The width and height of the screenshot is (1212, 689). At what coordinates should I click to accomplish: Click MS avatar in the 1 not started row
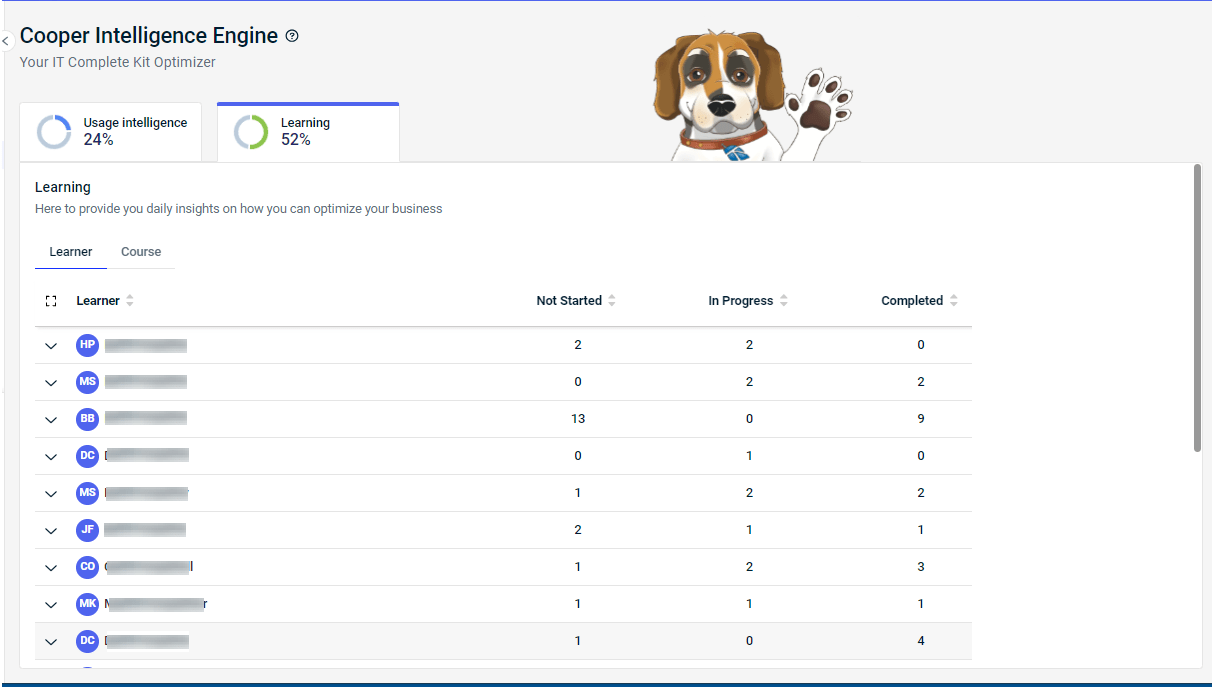(x=88, y=493)
